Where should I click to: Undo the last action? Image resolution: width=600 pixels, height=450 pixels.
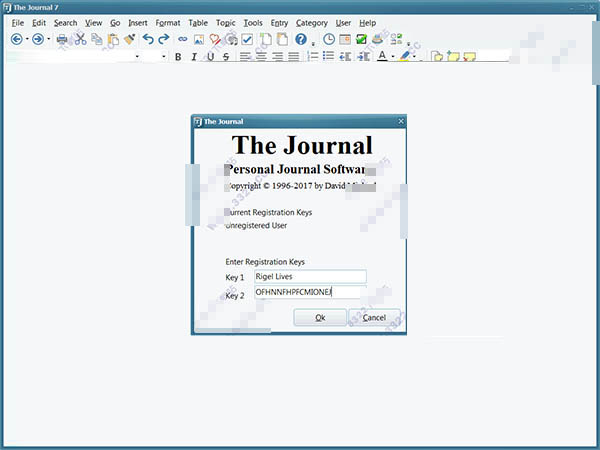[x=148, y=39]
